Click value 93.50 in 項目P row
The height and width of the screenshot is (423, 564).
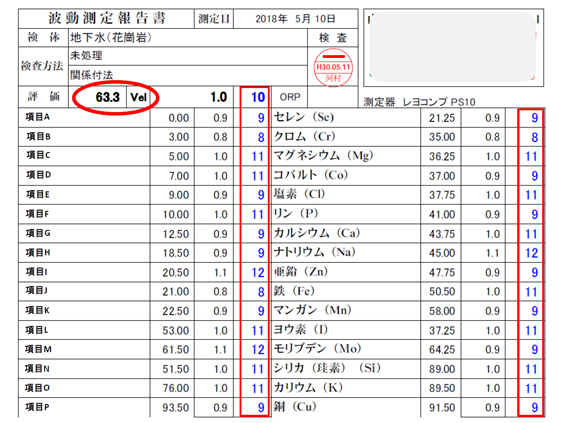point(176,408)
